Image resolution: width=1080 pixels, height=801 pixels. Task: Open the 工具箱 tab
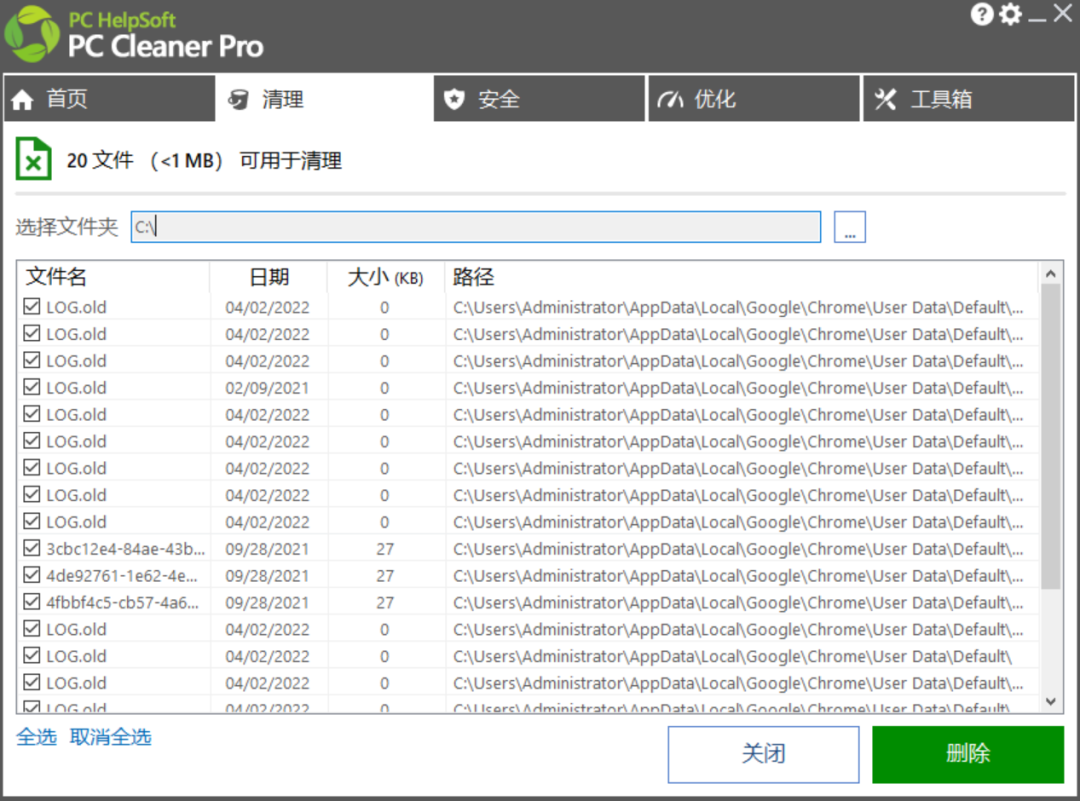[968, 98]
